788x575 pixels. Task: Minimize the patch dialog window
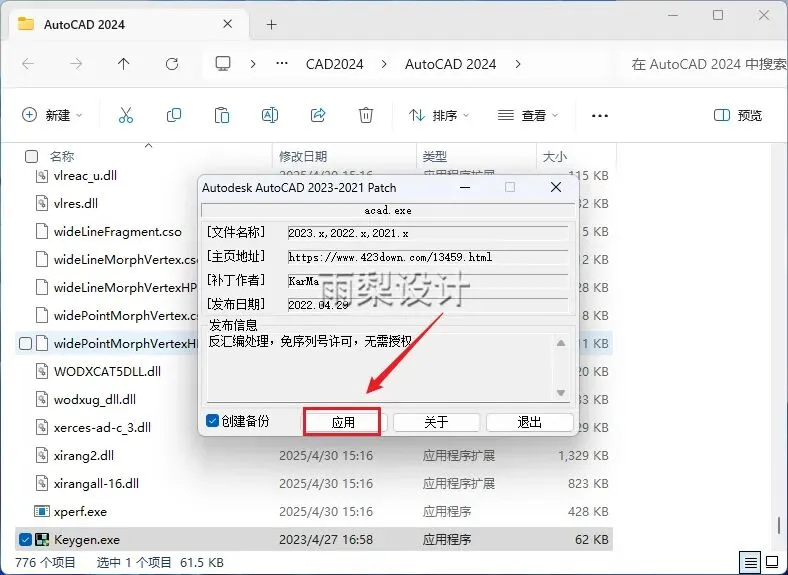click(465, 187)
